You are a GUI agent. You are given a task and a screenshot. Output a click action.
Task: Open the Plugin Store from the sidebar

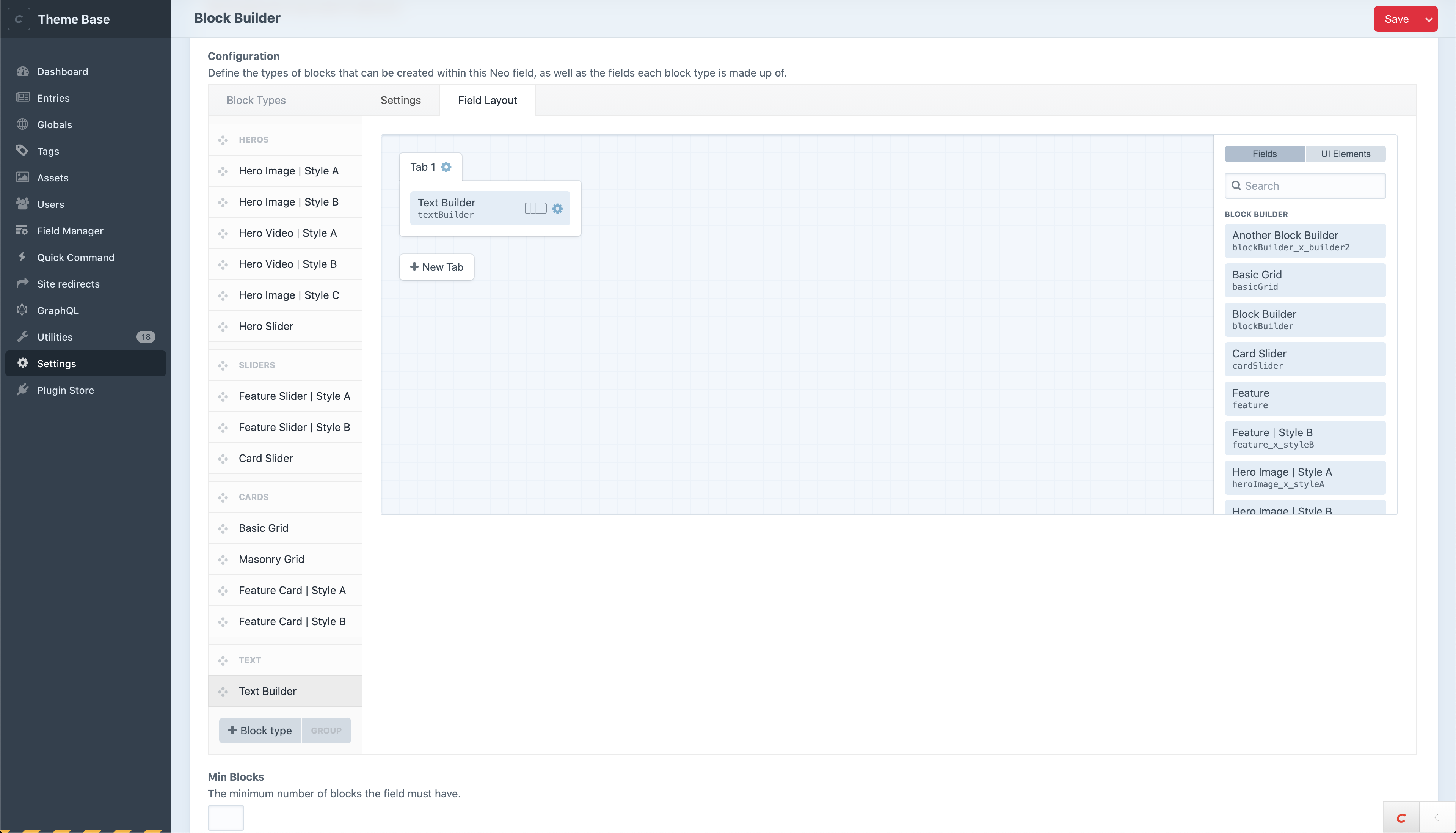click(22, 390)
